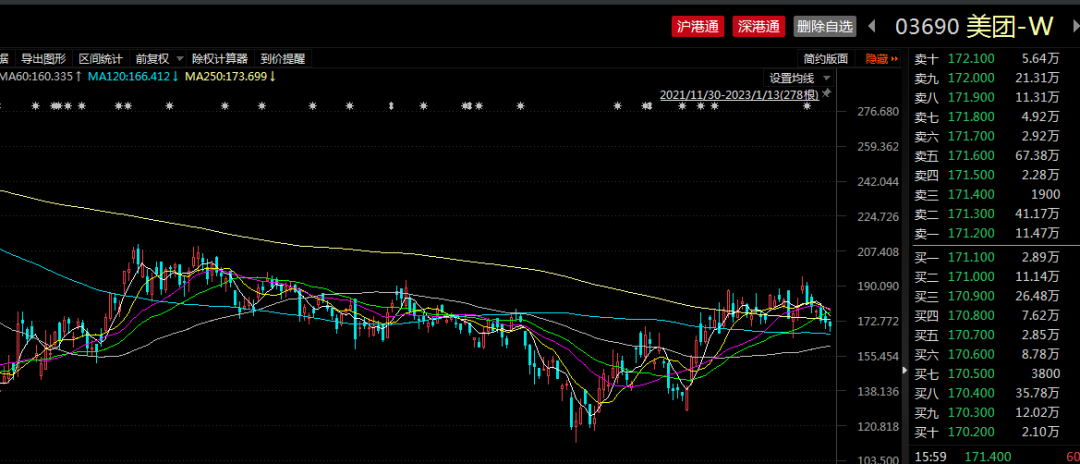
Task: Go to previous stock with left arrow
Action: (x=872, y=26)
